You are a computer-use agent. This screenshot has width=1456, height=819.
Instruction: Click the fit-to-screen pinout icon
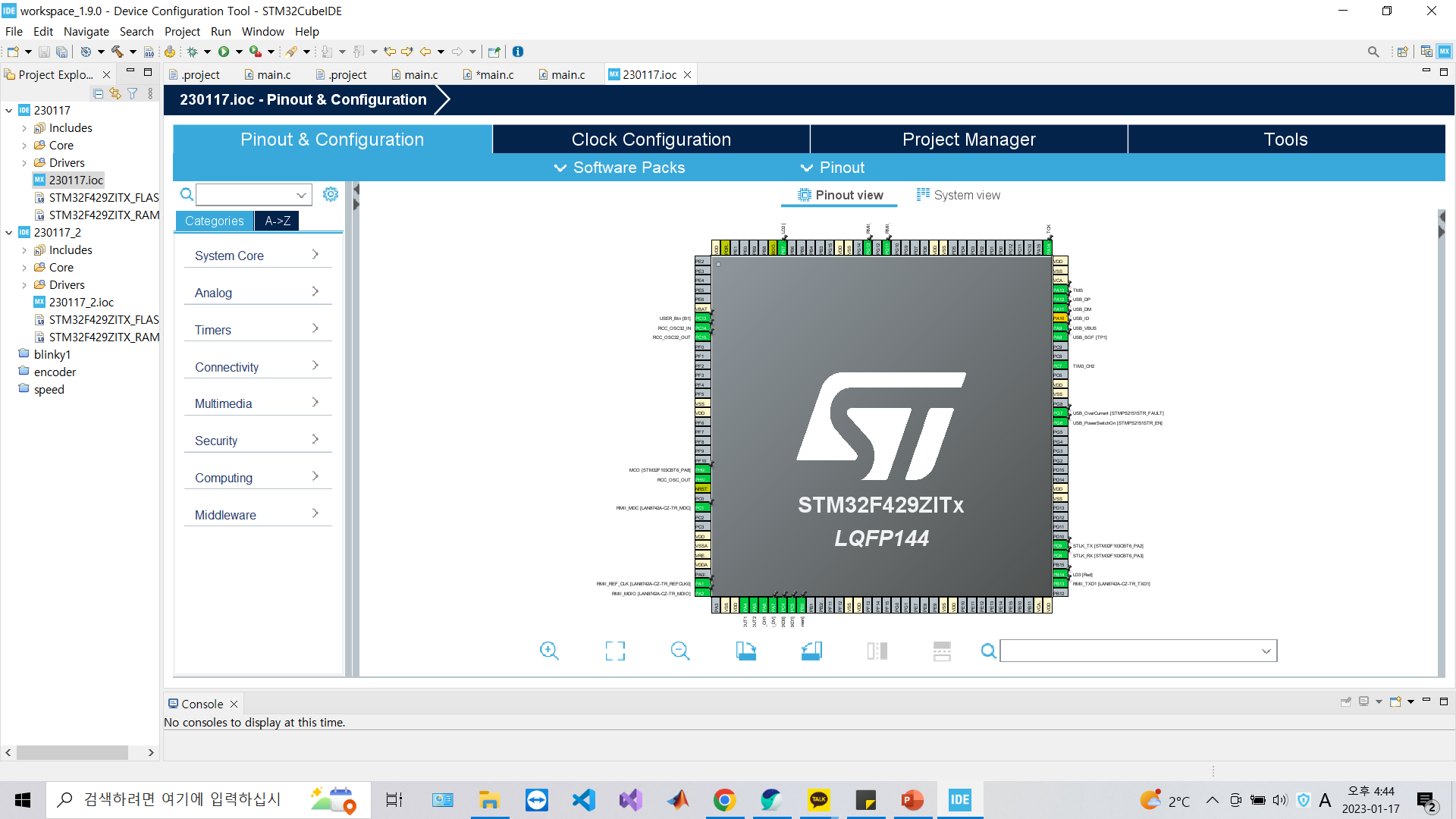coord(615,651)
